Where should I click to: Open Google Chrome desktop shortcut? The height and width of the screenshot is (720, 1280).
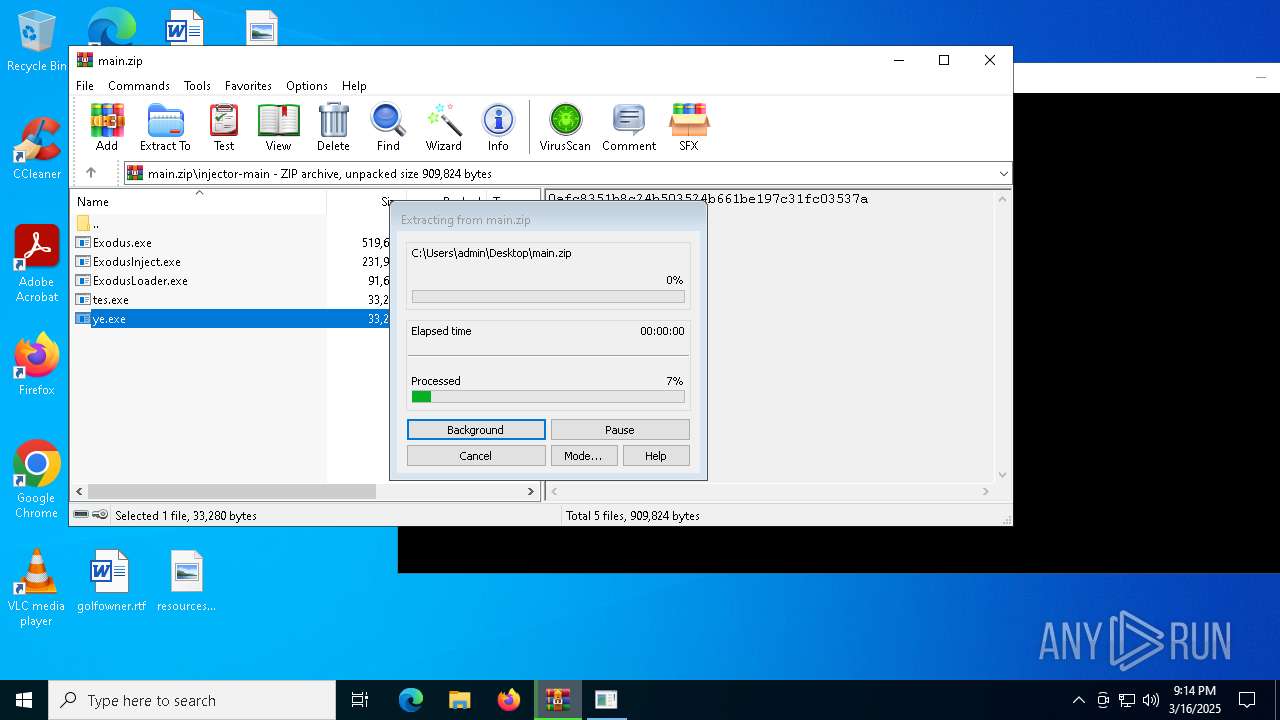tap(36, 480)
